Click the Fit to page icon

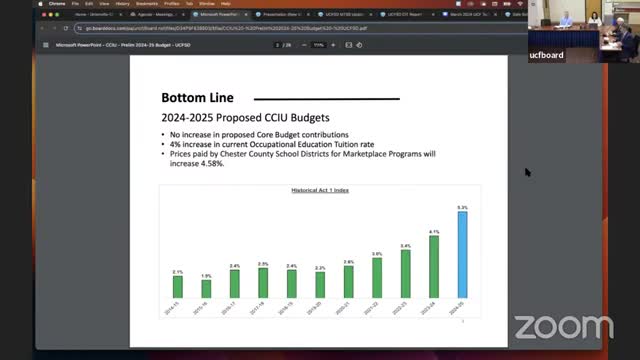point(349,45)
